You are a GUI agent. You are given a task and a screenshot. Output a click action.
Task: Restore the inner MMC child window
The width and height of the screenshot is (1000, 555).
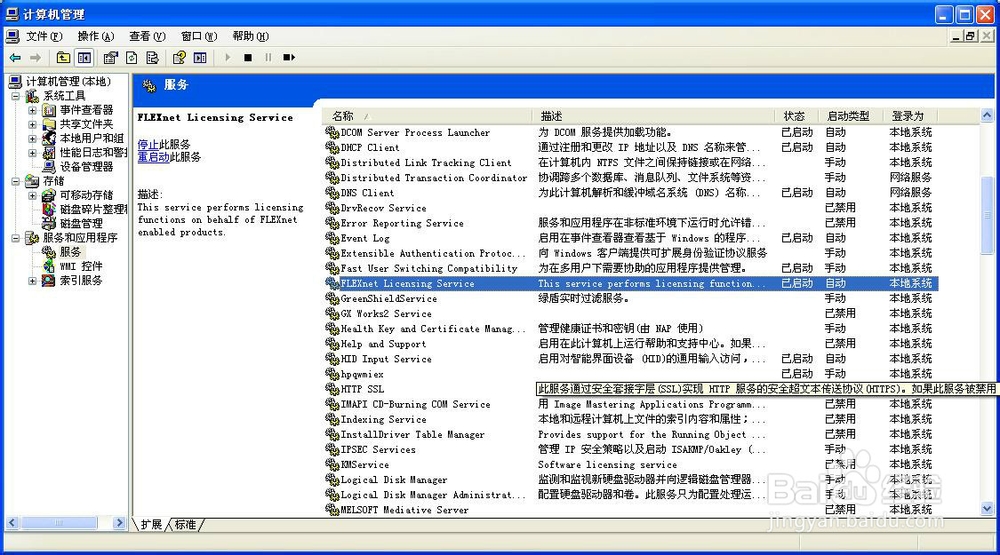pos(970,36)
